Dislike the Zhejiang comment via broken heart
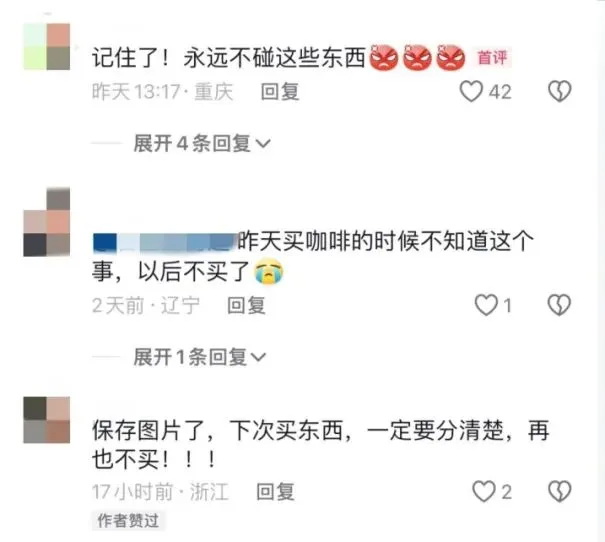Viewport: 605px width, 542px height. click(x=559, y=491)
